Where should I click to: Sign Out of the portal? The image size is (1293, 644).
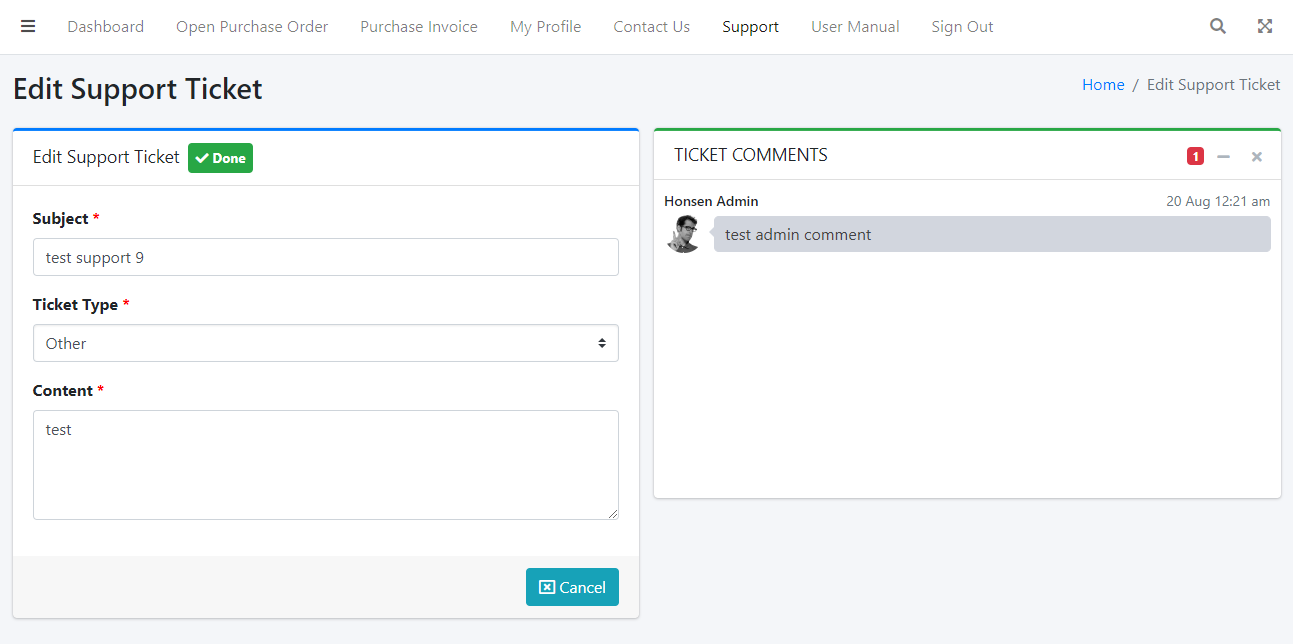click(962, 27)
